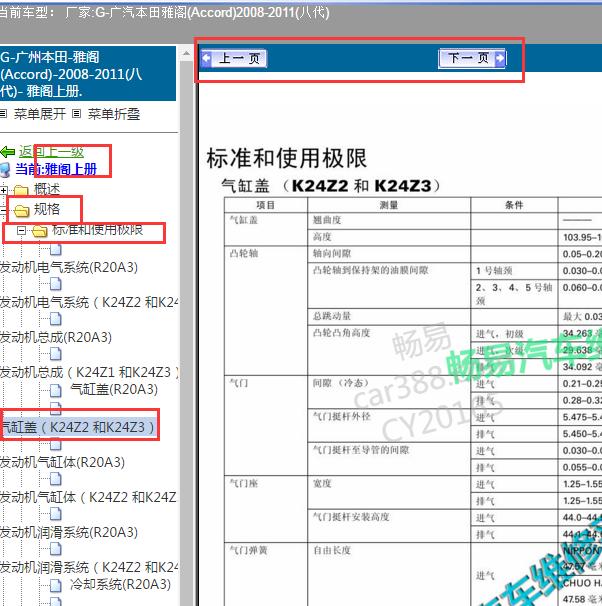The height and width of the screenshot is (606, 602).
Task: Click document icon directly above 发动机电气系统(R20A3)
Action: (x=56, y=250)
